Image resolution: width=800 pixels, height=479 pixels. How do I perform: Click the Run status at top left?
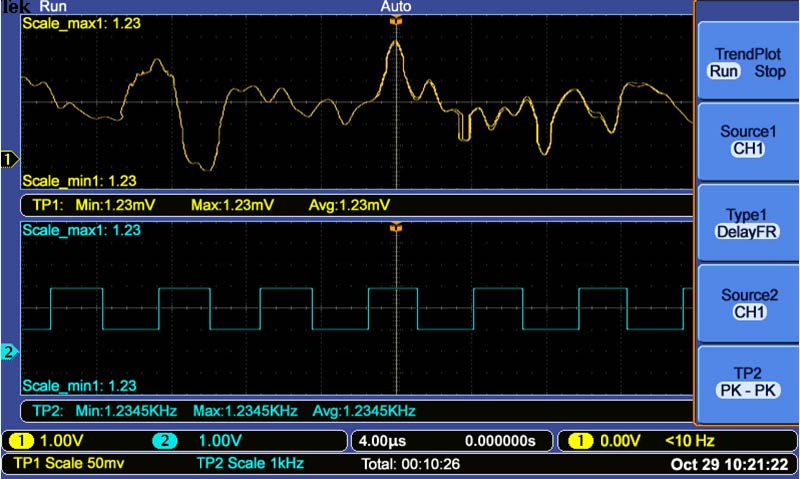(x=52, y=6)
